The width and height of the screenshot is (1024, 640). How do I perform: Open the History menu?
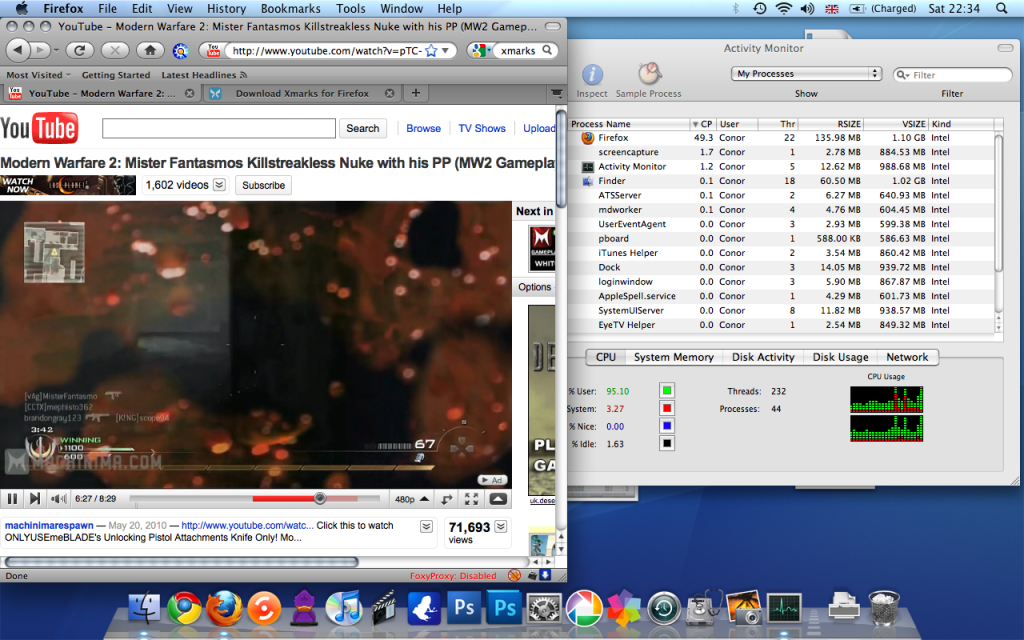tap(226, 8)
